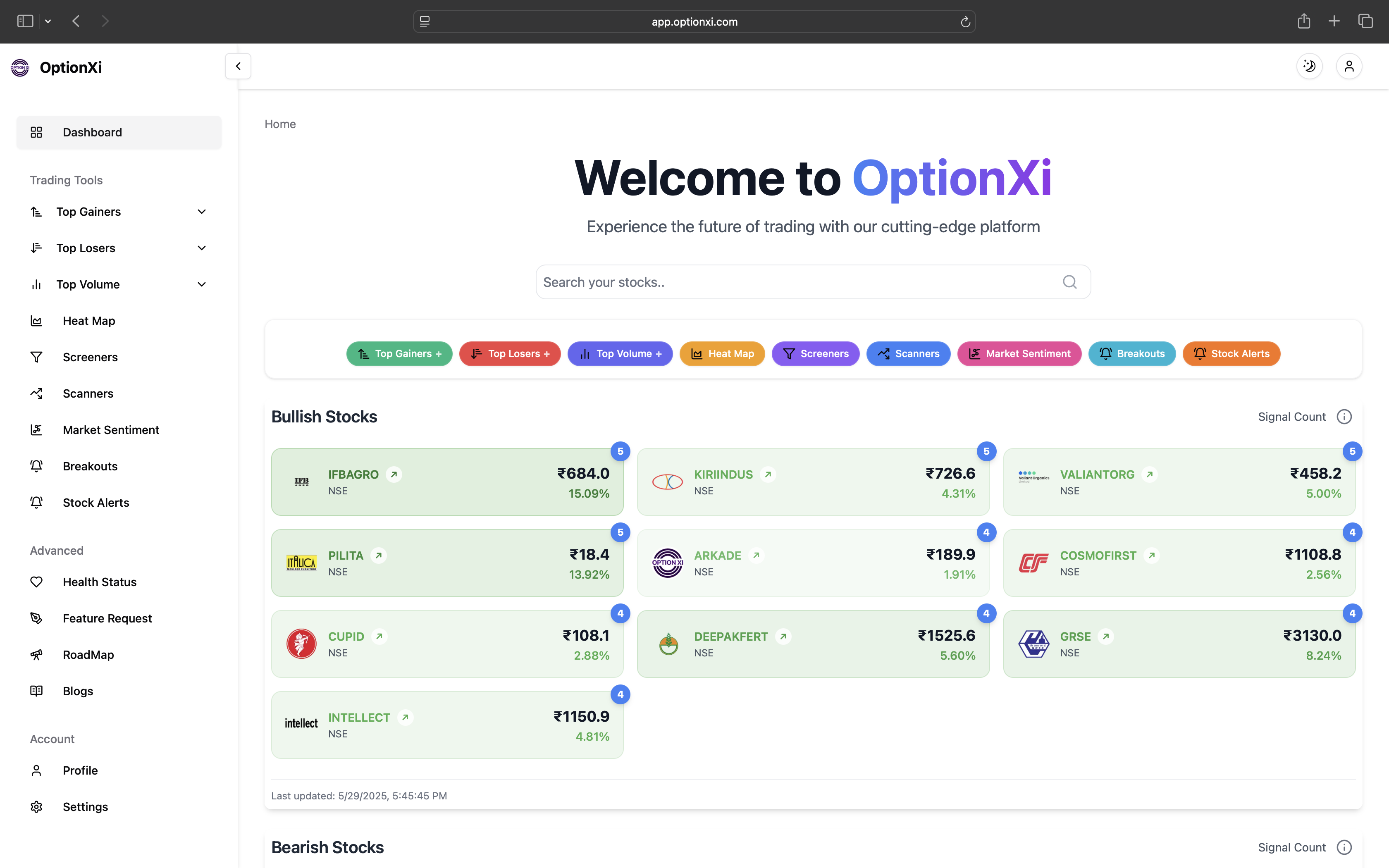1389x868 pixels.
Task: Click Health Status heart icon
Action: coord(36,582)
